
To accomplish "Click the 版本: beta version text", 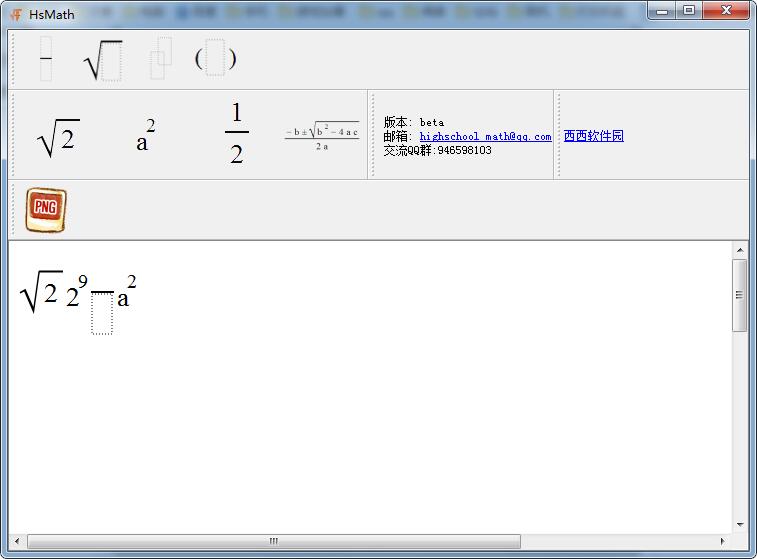I will click(x=414, y=122).
